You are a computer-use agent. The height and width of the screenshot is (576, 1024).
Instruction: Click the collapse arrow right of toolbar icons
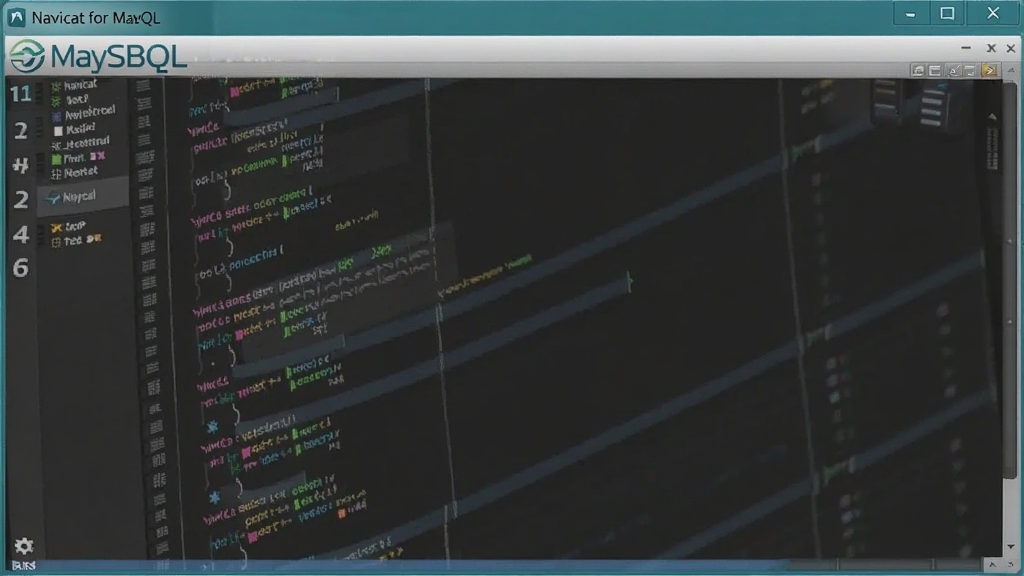pyautogui.click(x=1011, y=70)
